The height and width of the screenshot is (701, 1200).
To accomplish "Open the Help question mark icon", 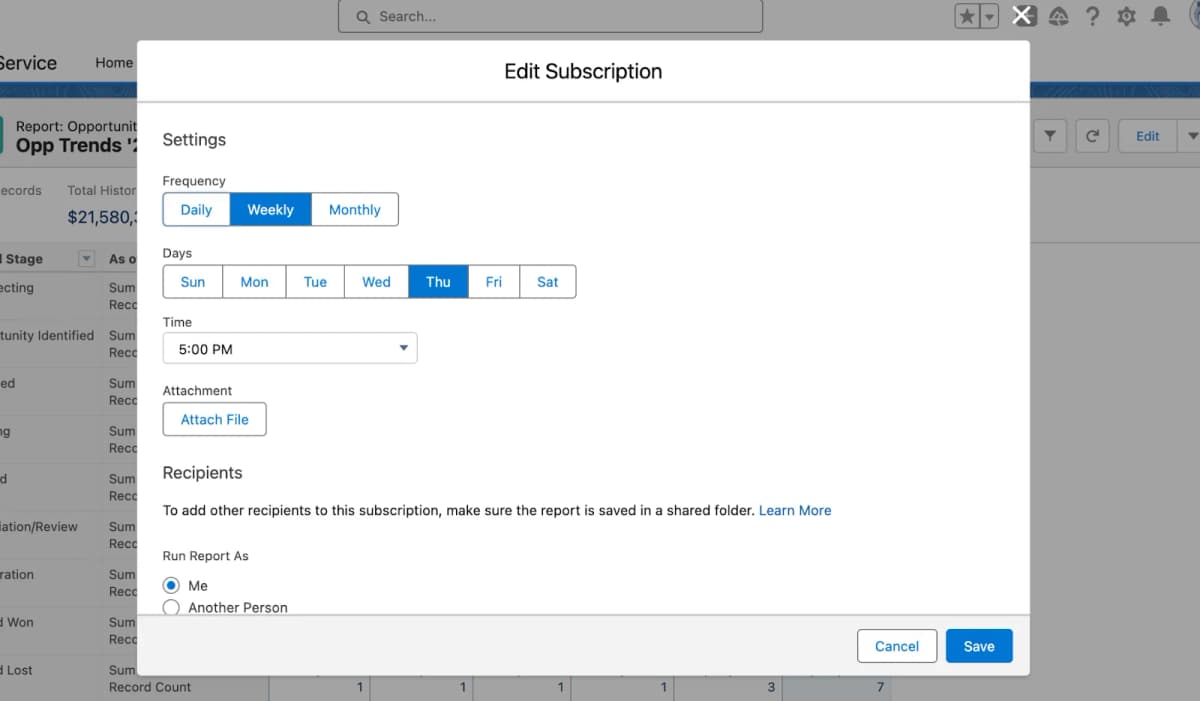I will click(1092, 17).
